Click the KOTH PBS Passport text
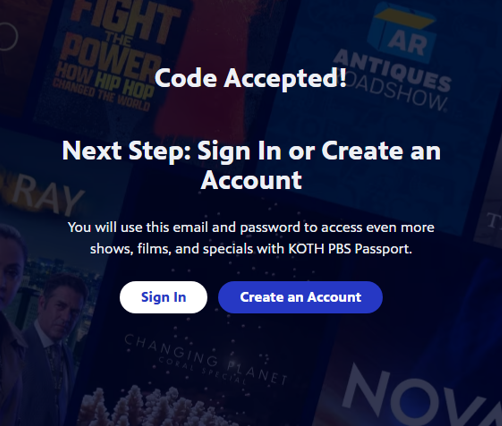The height and width of the screenshot is (426, 502). (349, 249)
